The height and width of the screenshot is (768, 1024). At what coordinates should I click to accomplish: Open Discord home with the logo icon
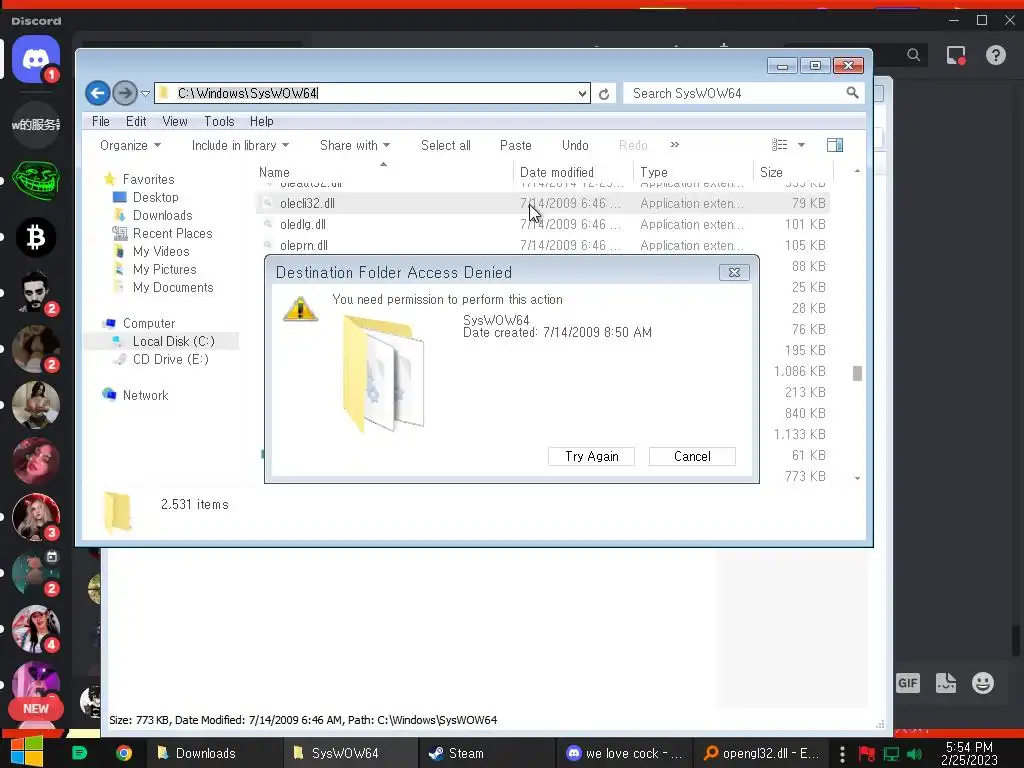36,59
